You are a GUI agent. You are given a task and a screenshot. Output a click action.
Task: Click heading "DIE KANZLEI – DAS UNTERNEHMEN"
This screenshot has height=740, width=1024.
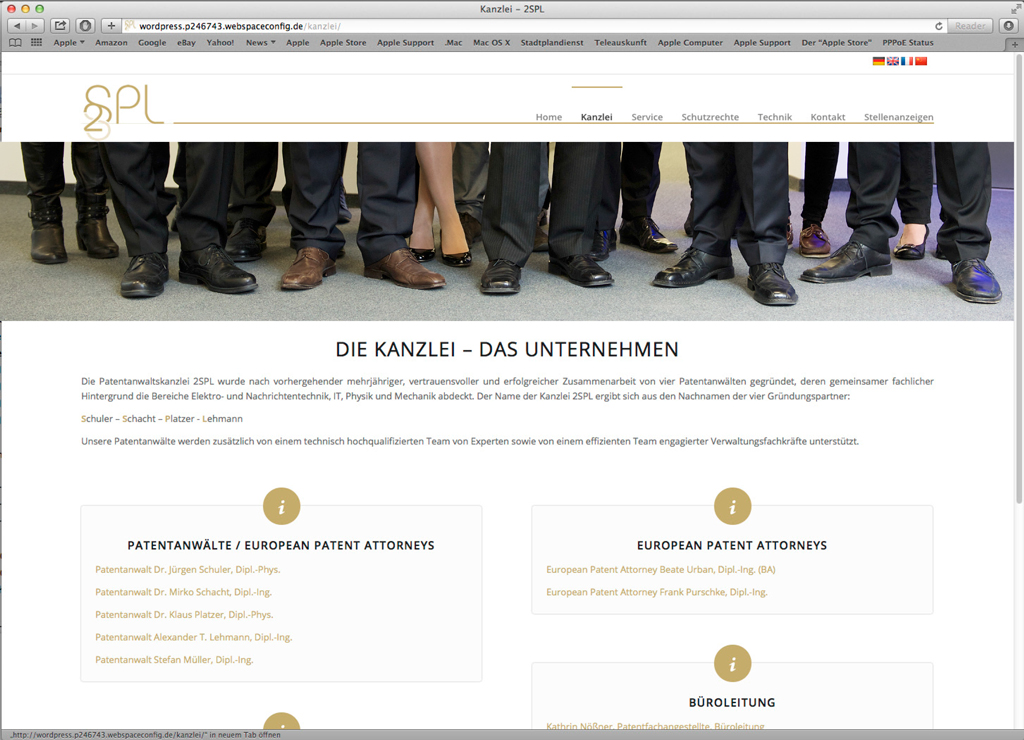coord(507,349)
